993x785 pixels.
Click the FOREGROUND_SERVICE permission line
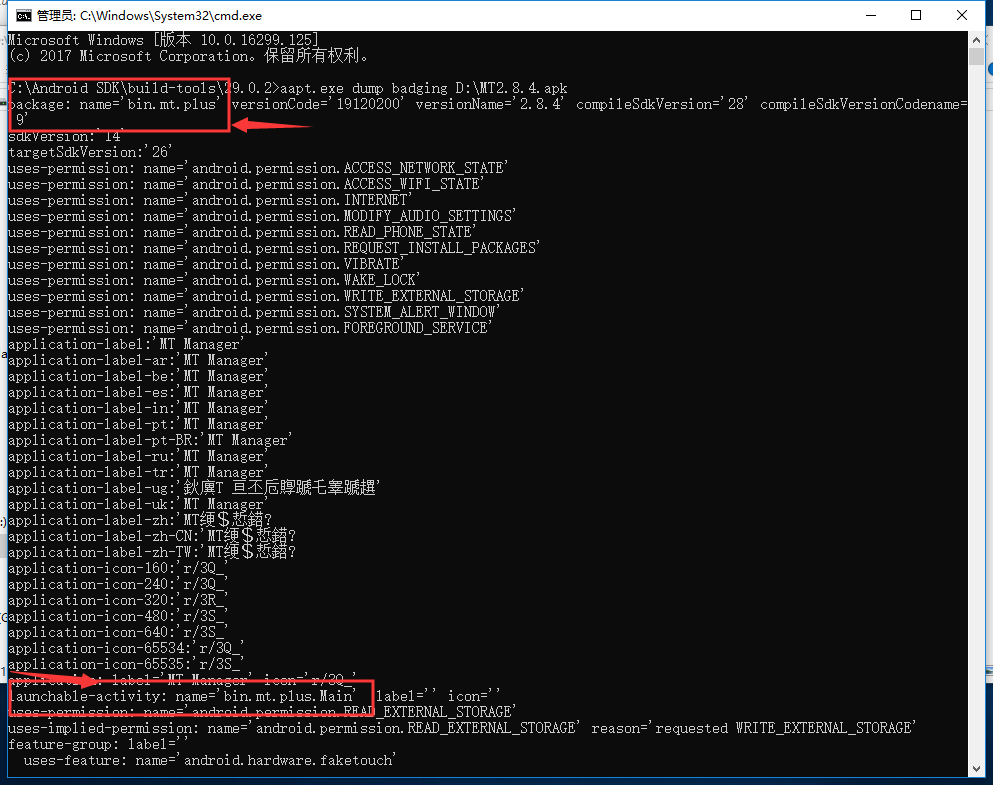pos(250,328)
